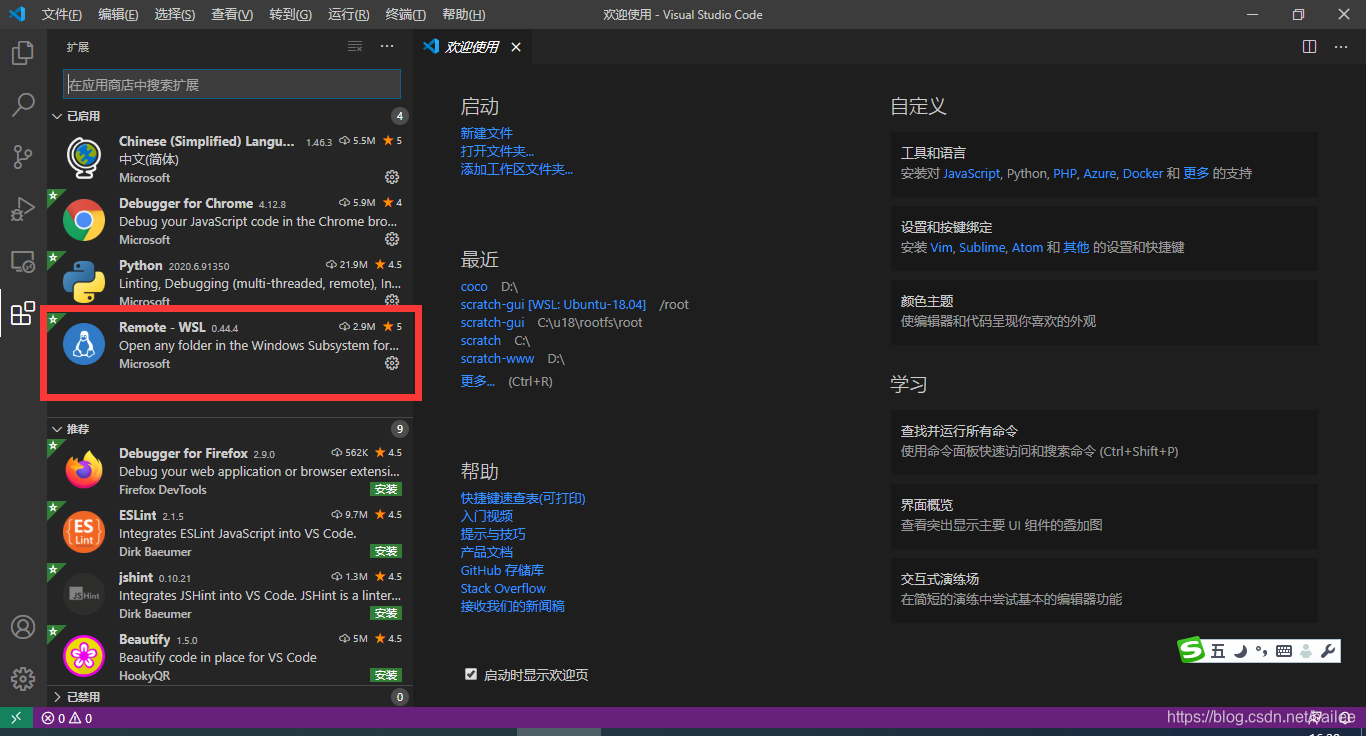Open the 终端(T) menu
This screenshot has width=1366, height=736.
[405, 15]
